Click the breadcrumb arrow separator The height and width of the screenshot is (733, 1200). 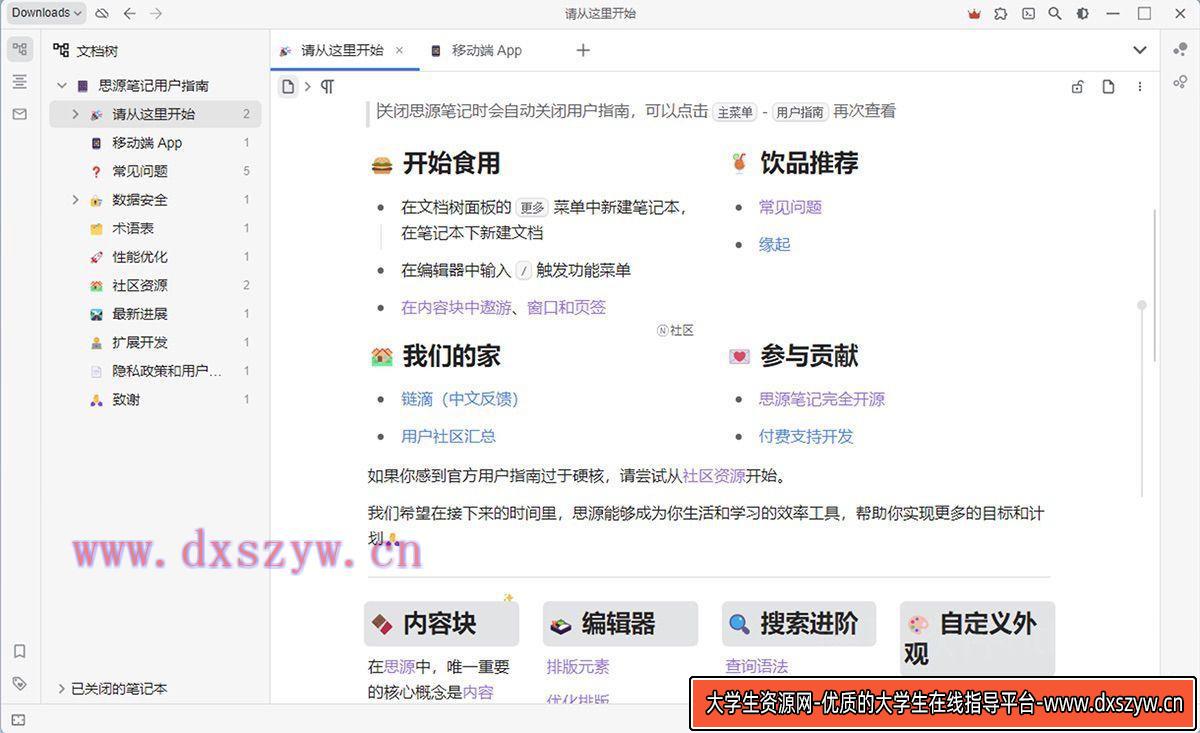(307, 87)
